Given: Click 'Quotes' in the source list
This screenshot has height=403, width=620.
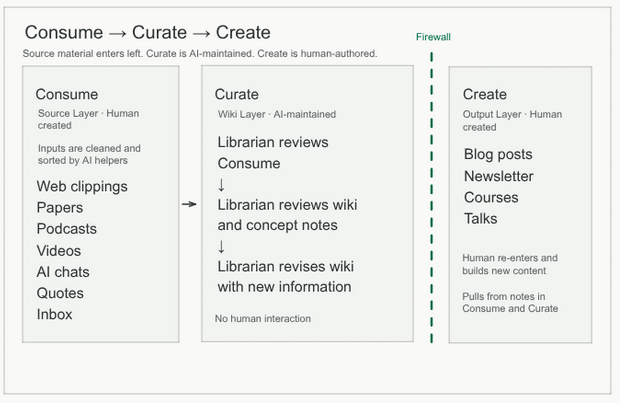Looking at the screenshot, I should (60, 293).
